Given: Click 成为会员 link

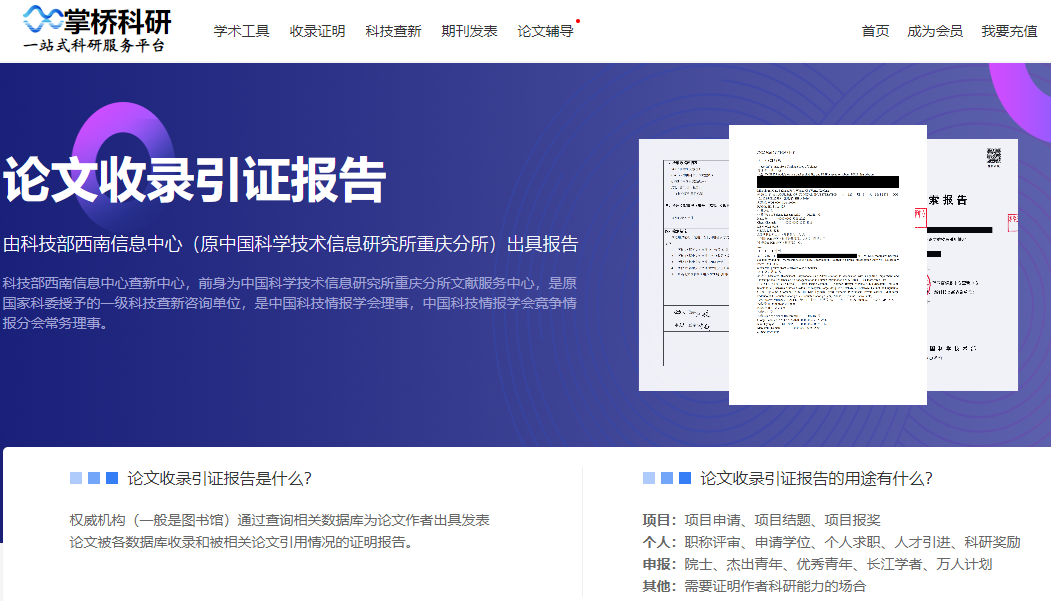Looking at the screenshot, I should [x=934, y=31].
